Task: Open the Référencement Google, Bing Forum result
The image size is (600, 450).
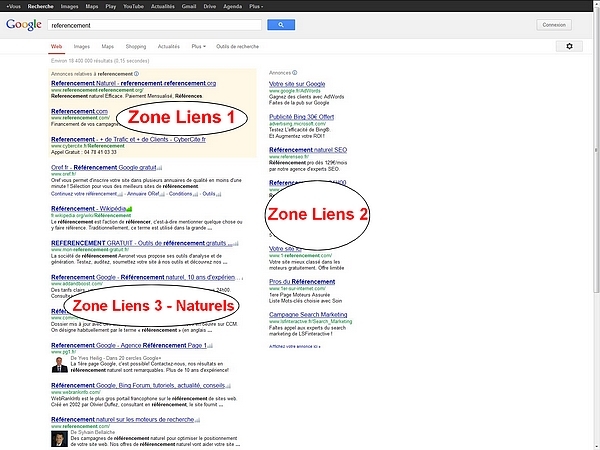Action: pyautogui.click(x=138, y=385)
